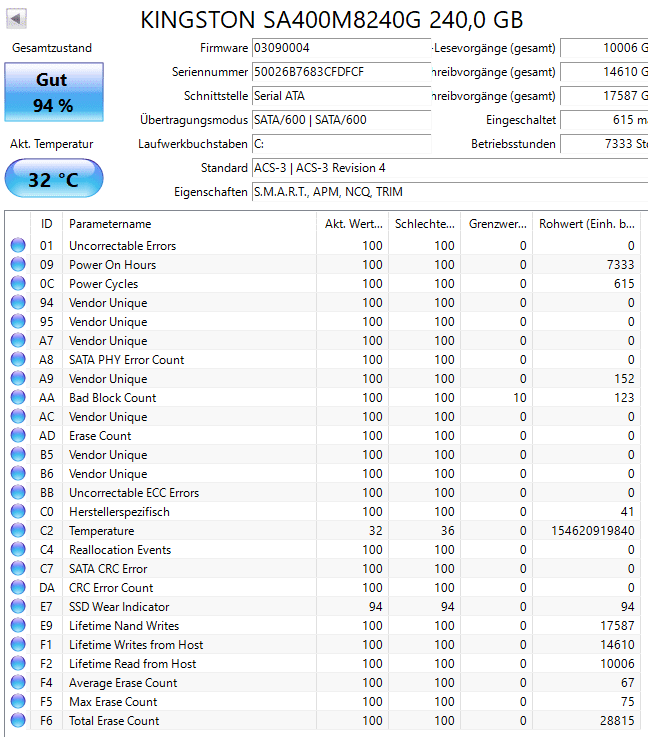This screenshot has width=648, height=737.
Task: Click the Schlechte... column header
Action: (x=425, y=224)
